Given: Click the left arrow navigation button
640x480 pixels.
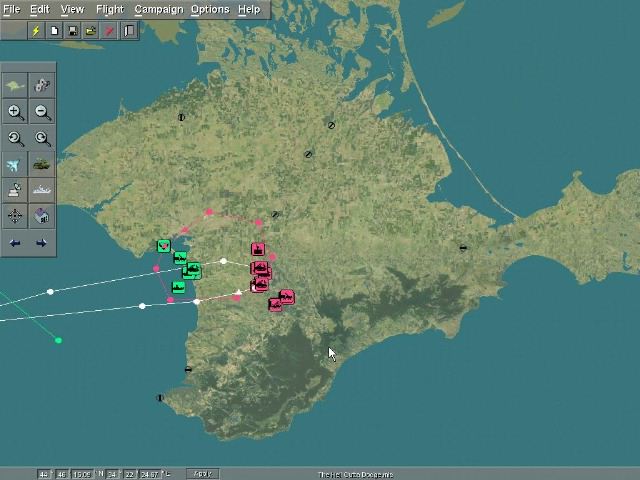Looking at the screenshot, I should point(15,243).
